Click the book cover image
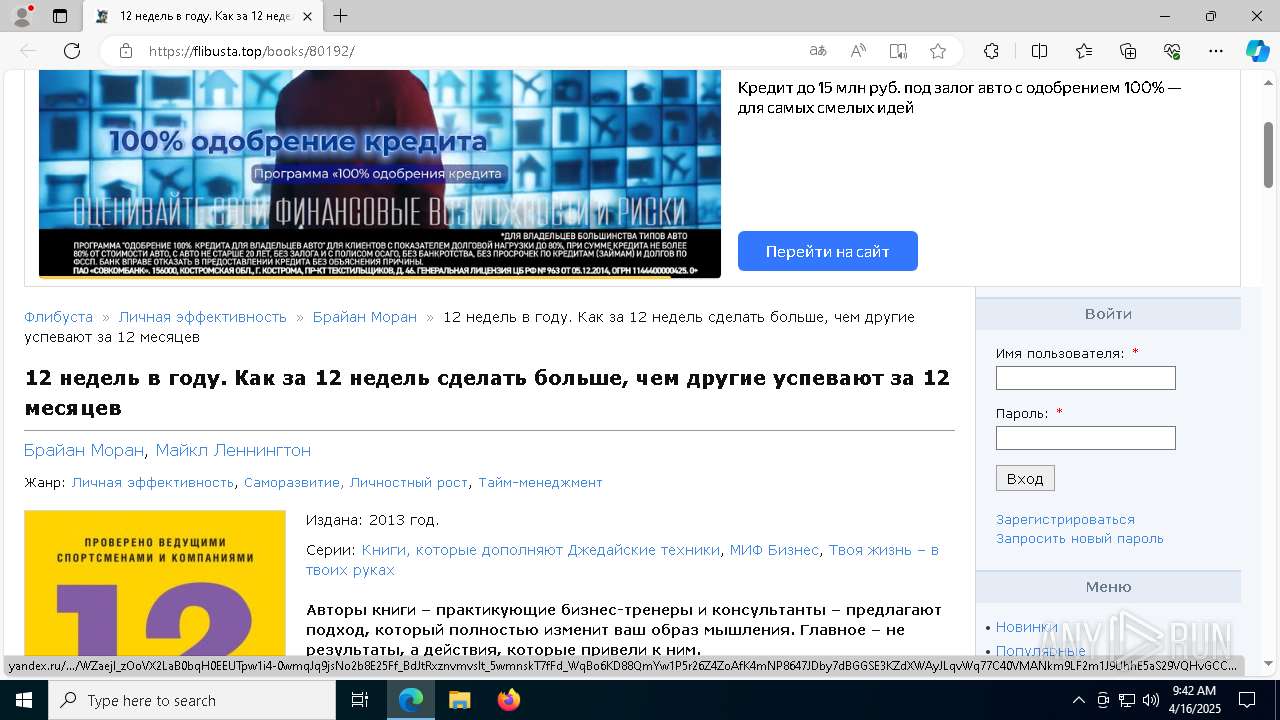1280x720 pixels. (x=155, y=582)
